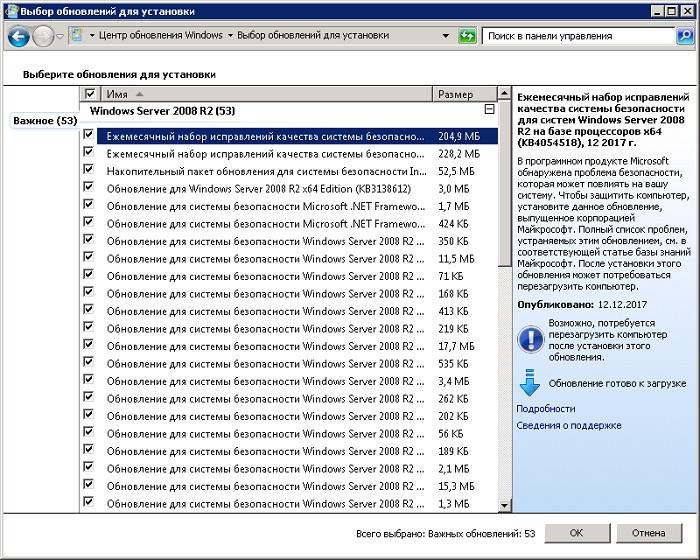700x560 pixels.
Task: Uncheck the 350 КБ security update checkbox
Action: (x=88, y=239)
